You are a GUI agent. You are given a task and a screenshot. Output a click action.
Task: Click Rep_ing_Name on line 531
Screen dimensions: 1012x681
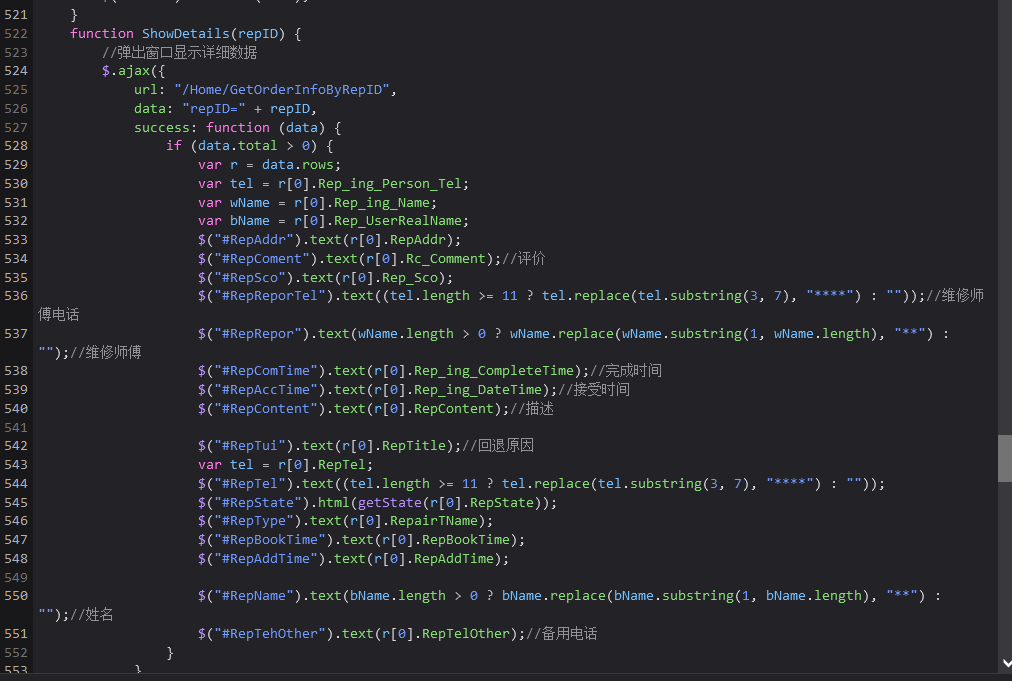pyautogui.click(x=381, y=203)
